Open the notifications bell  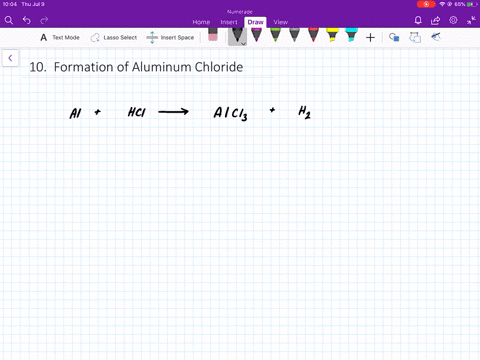(x=418, y=21)
